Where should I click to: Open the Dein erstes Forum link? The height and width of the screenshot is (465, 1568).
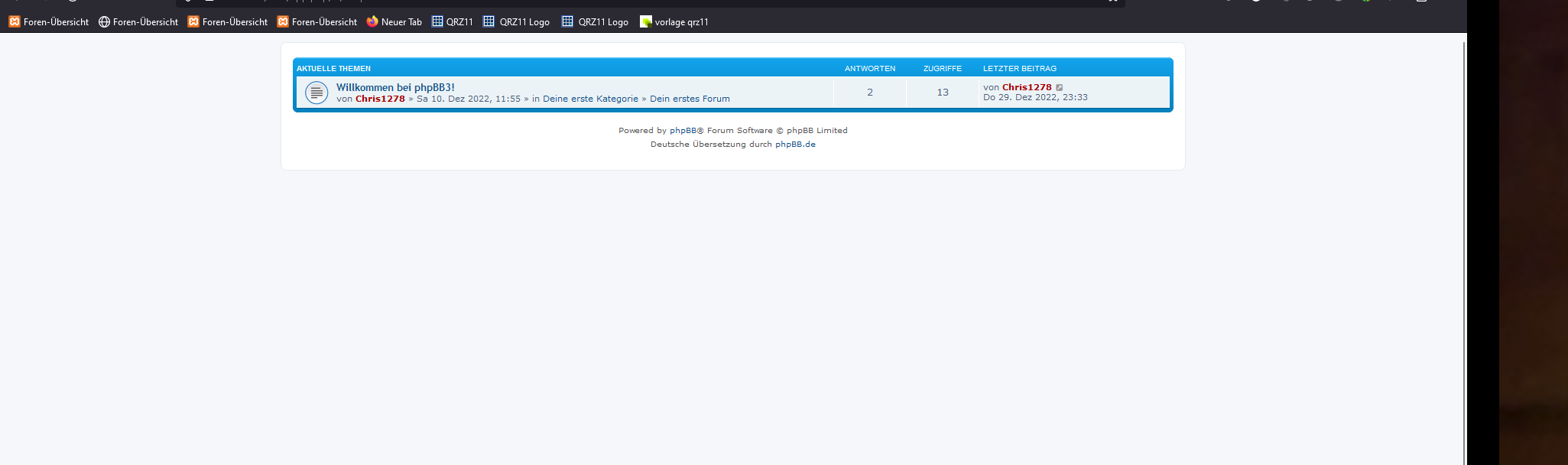(x=690, y=99)
